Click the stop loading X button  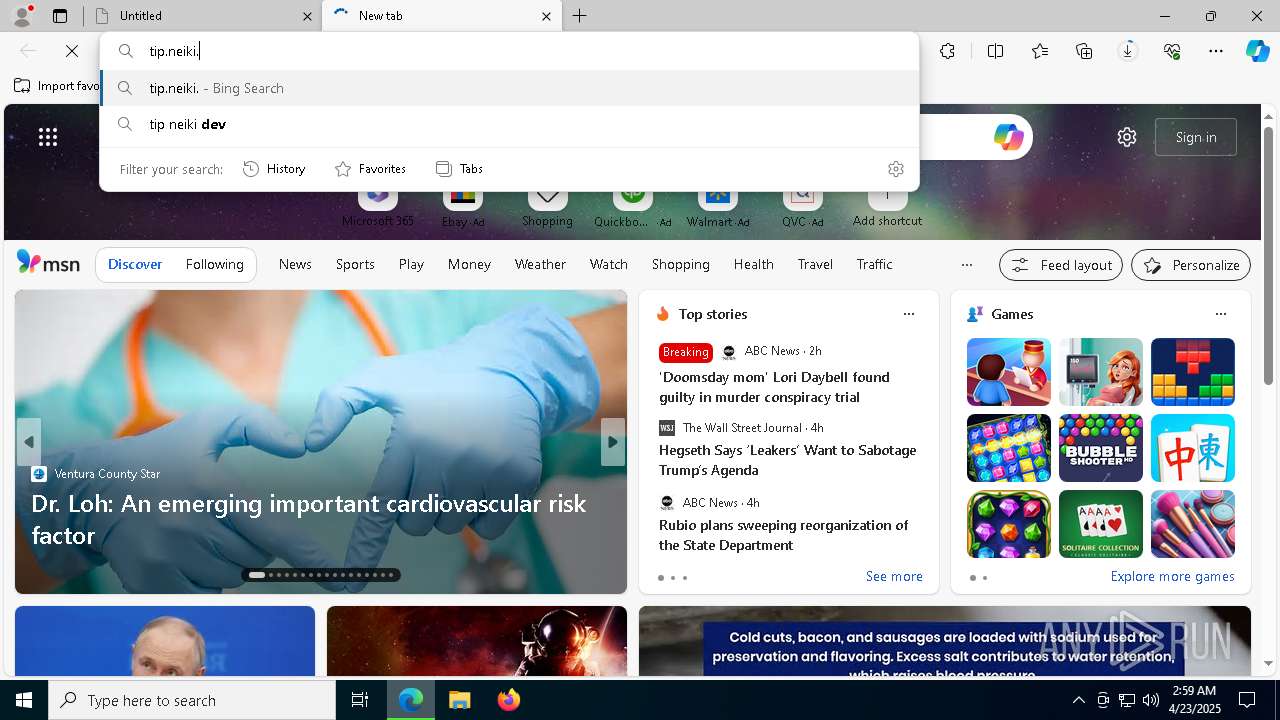(72, 51)
